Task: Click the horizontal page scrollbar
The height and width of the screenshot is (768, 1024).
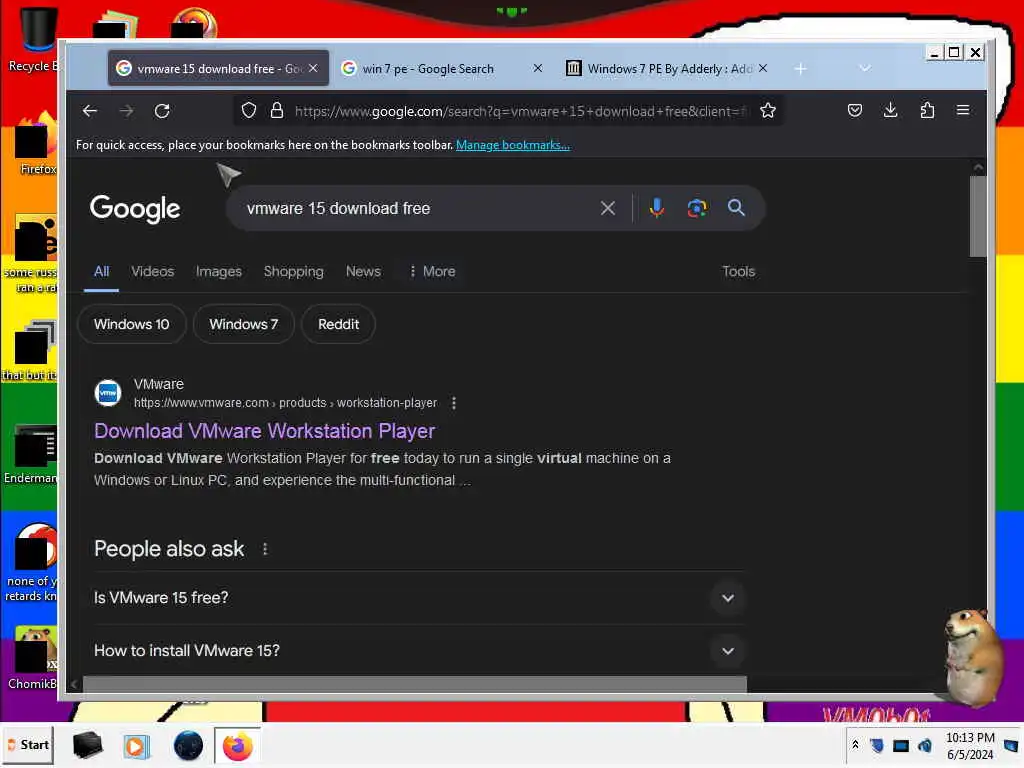Action: (415, 684)
